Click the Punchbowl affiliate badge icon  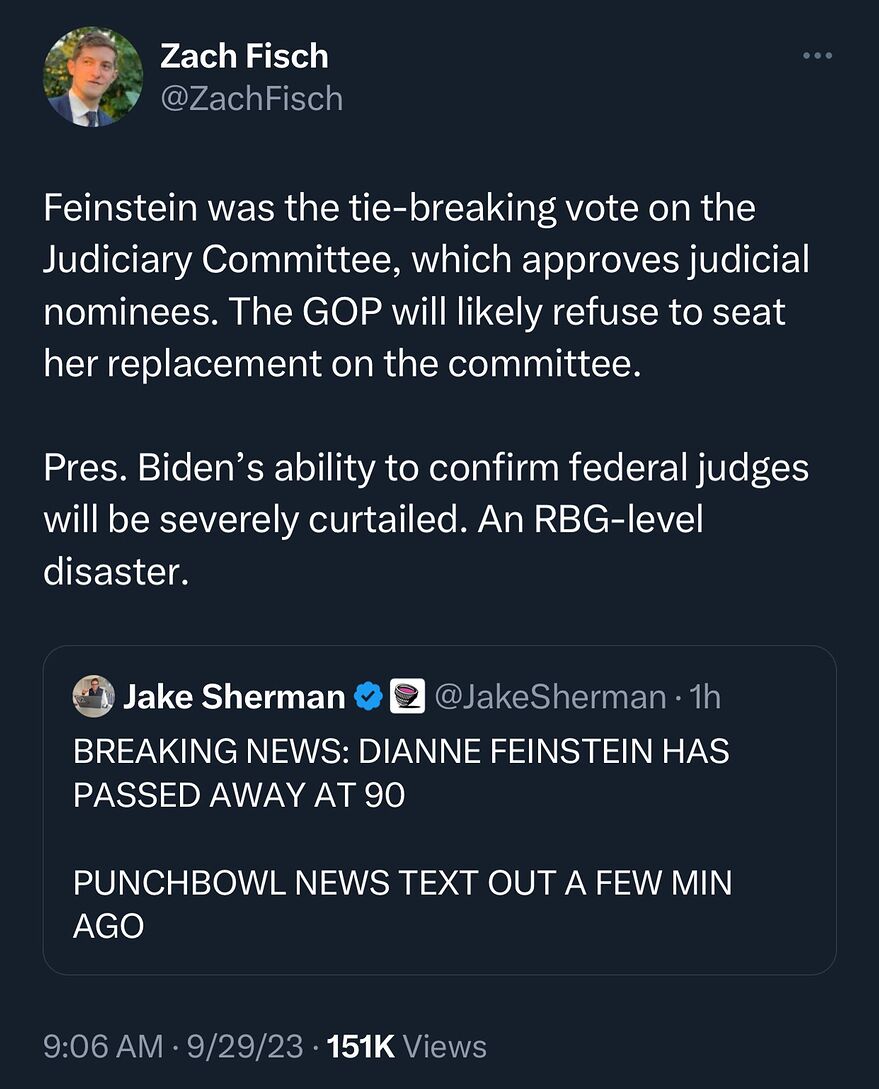pos(407,696)
